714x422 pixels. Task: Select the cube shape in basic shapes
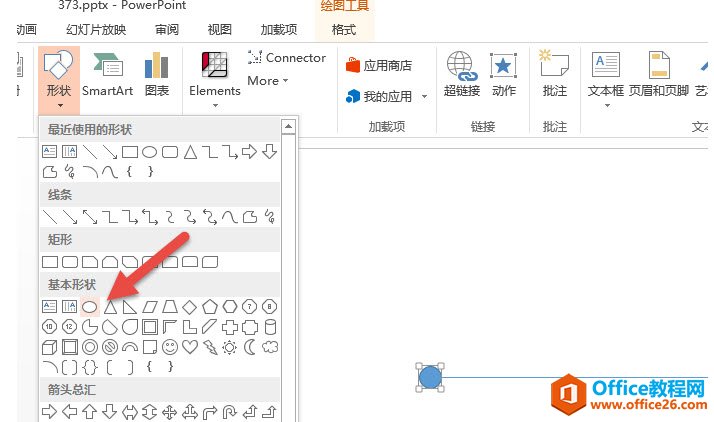(50, 347)
